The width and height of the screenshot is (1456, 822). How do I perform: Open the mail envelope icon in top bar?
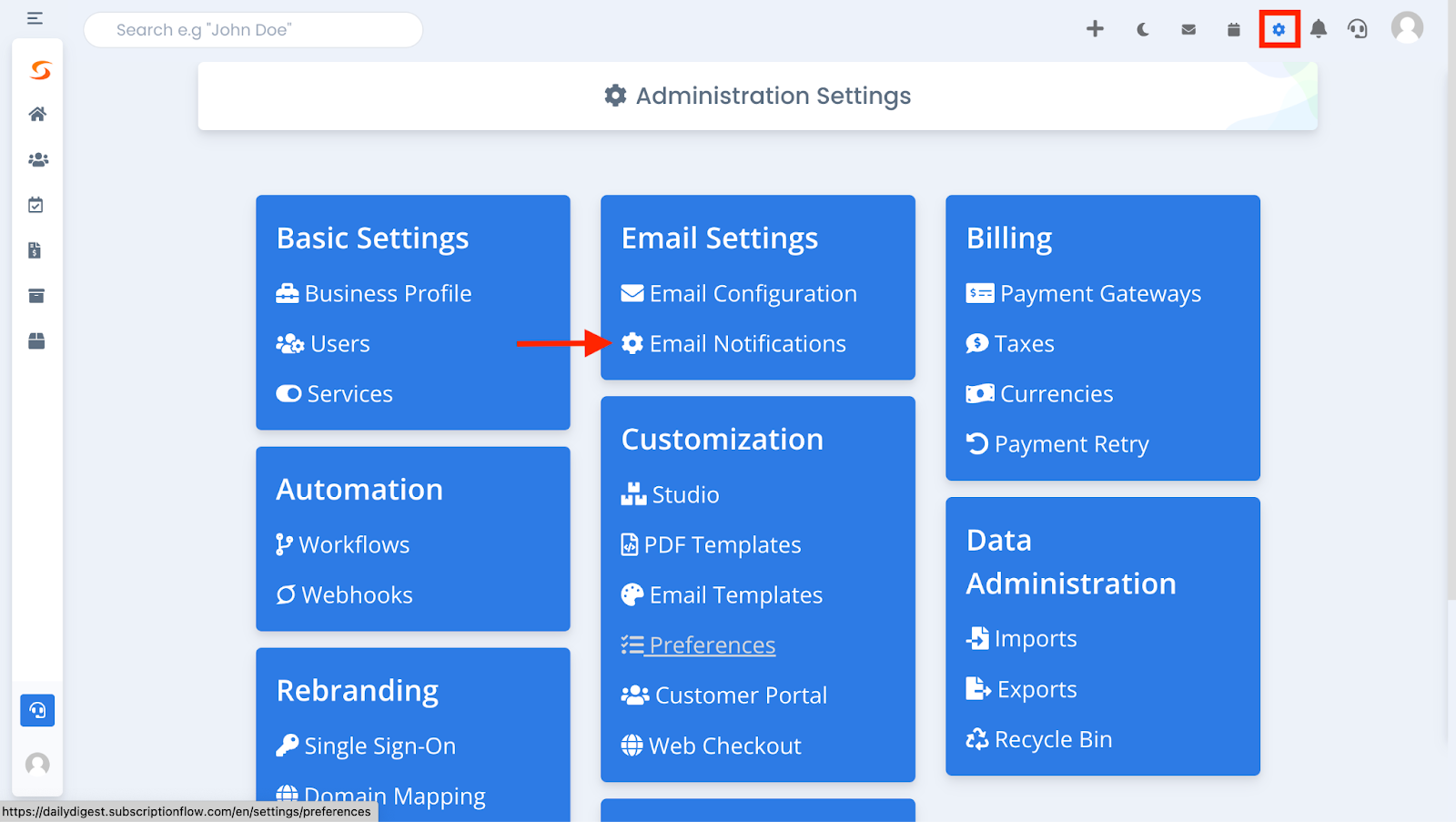pos(1188,30)
